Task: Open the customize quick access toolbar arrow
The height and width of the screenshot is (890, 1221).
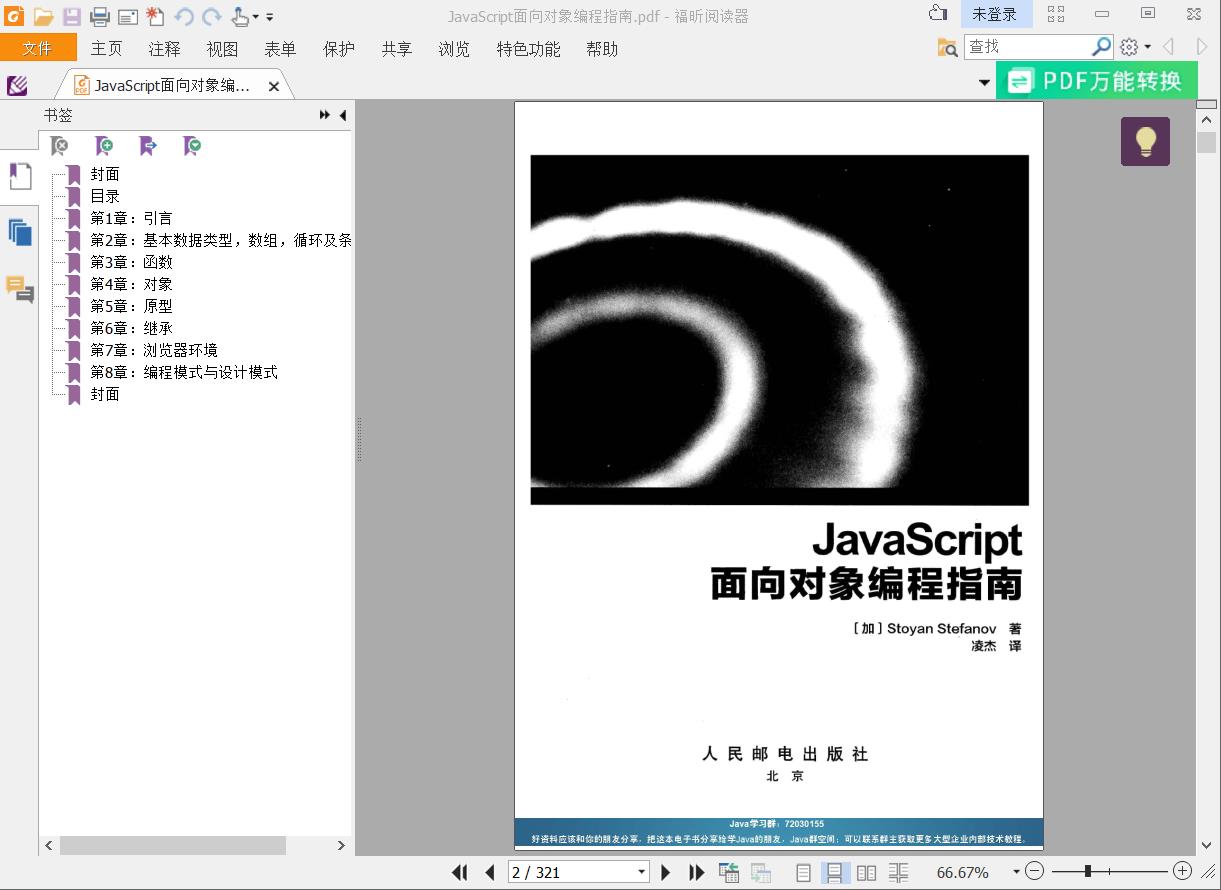Action: tap(270, 17)
